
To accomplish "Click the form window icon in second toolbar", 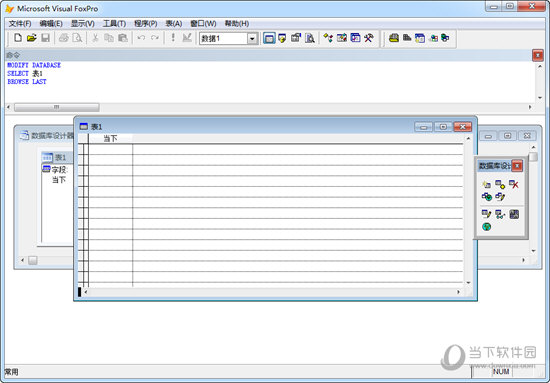I will [420, 38].
